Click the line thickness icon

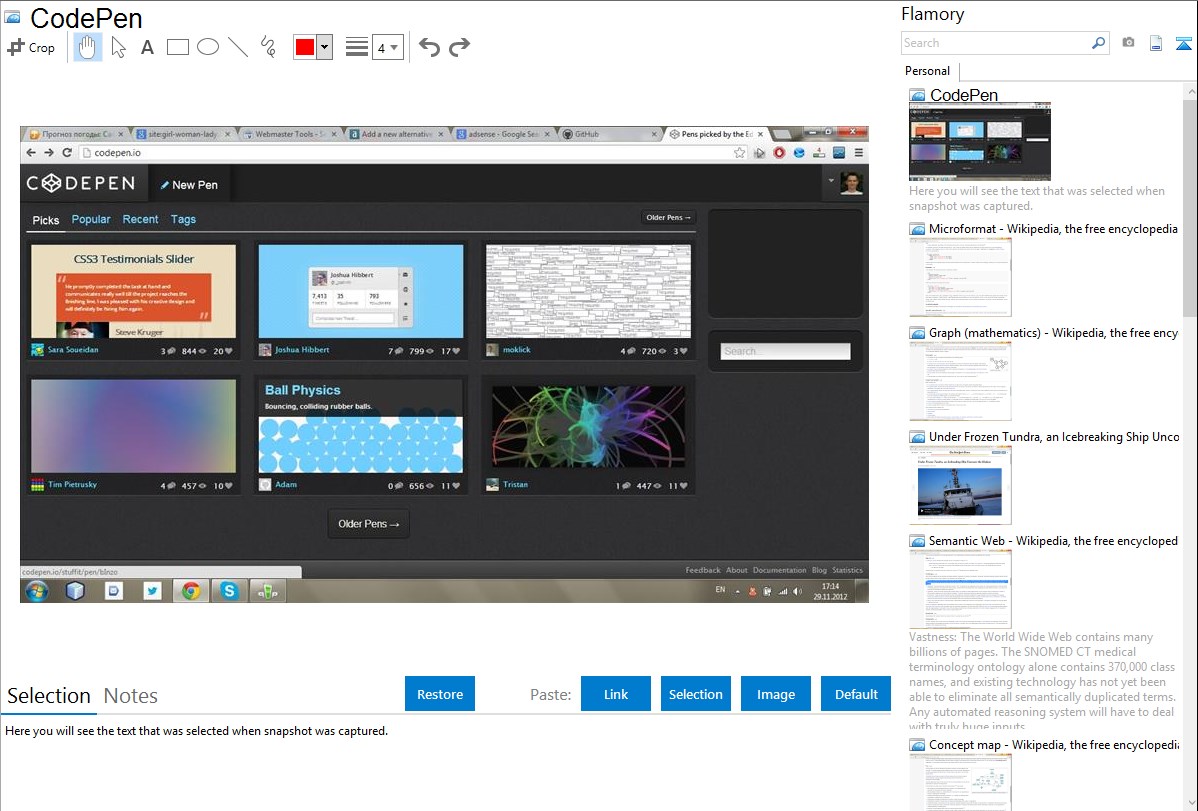tap(357, 47)
